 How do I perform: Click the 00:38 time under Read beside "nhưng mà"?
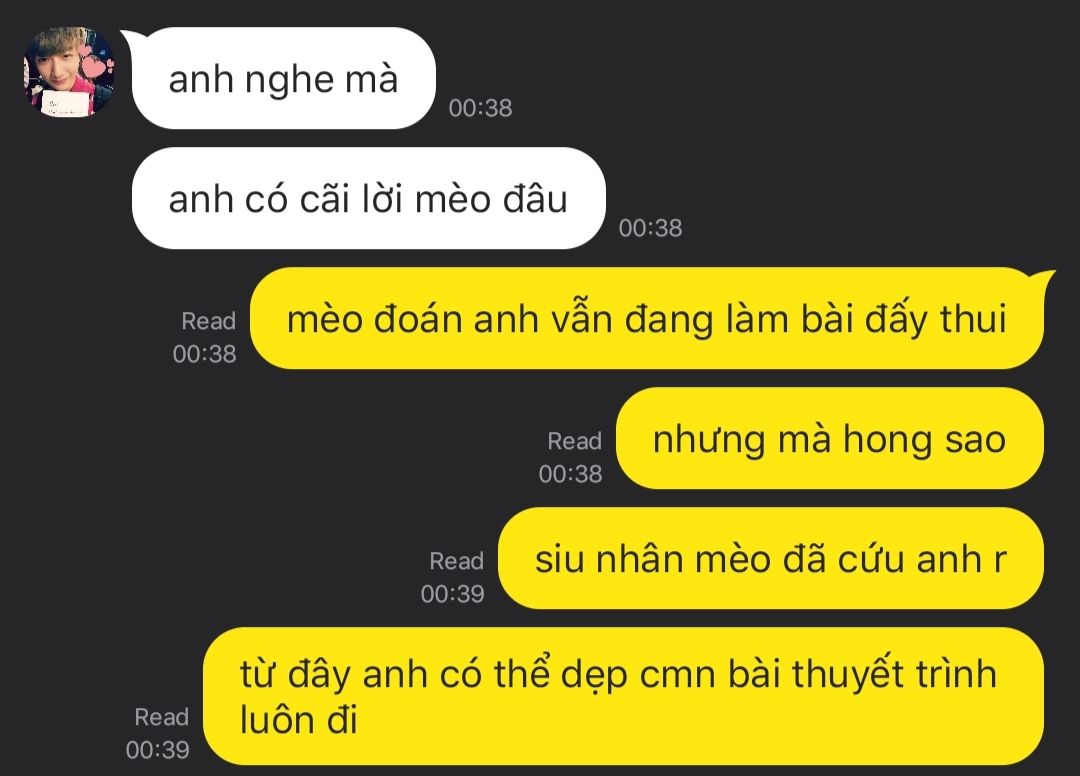(570, 474)
